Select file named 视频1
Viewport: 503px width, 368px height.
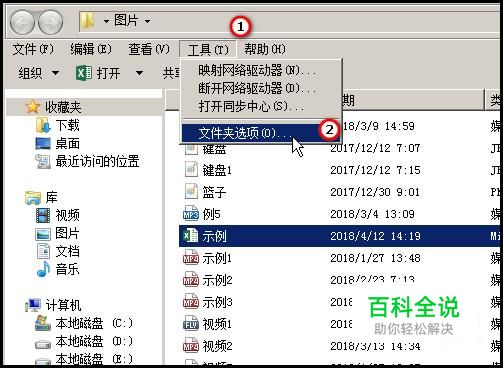click(x=217, y=324)
